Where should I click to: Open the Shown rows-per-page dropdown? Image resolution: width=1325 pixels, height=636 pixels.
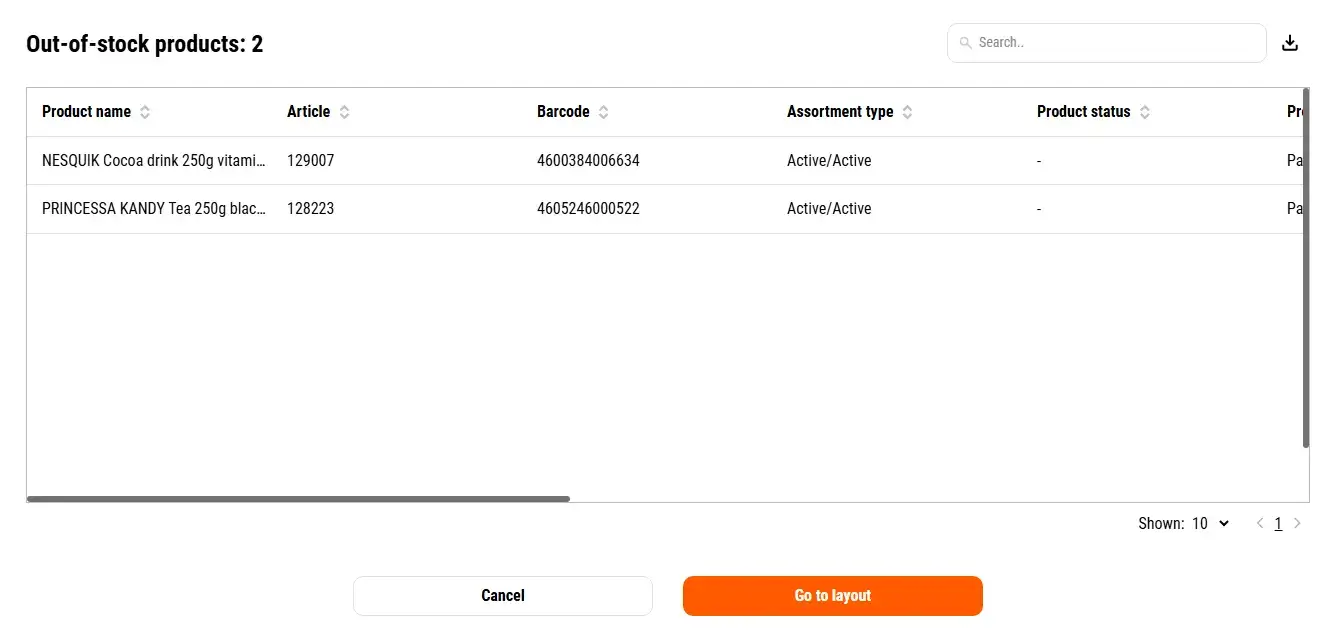point(1210,523)
